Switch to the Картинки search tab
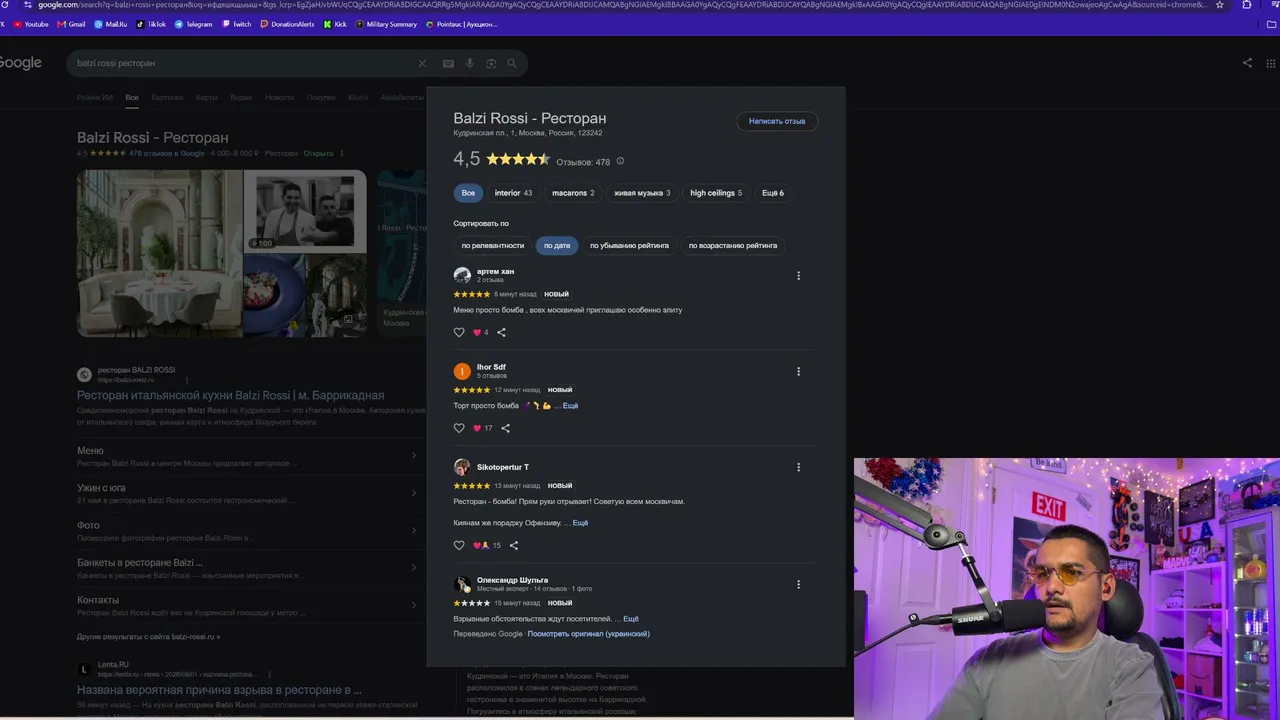This screenshot has width=1280, height=720. click(x=167, y=98)
